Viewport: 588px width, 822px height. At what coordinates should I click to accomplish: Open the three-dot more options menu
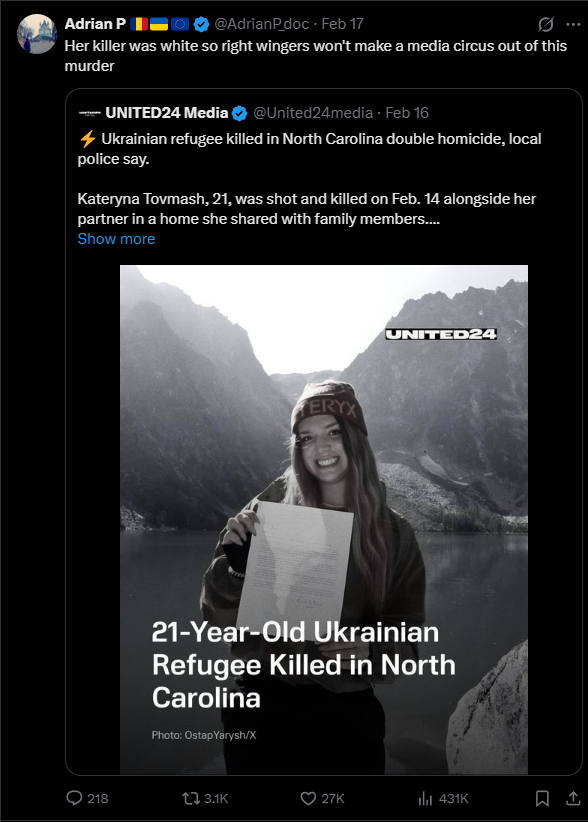pyautogui.click(x=573, y=24)
